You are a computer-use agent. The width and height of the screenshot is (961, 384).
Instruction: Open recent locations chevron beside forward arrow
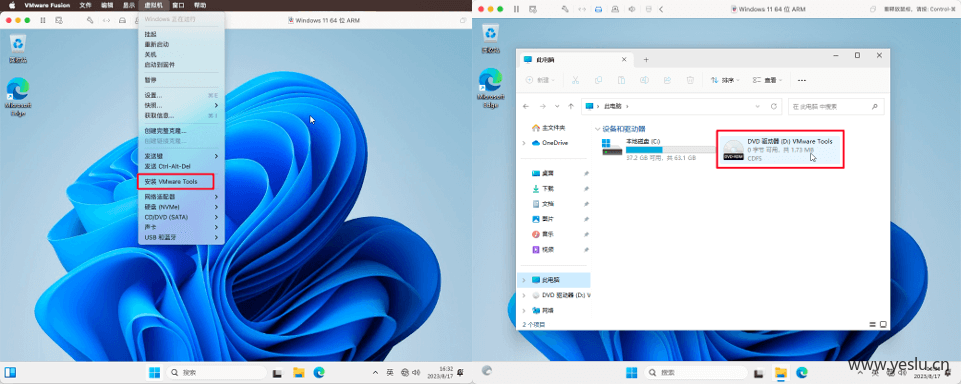pos(556,106)
